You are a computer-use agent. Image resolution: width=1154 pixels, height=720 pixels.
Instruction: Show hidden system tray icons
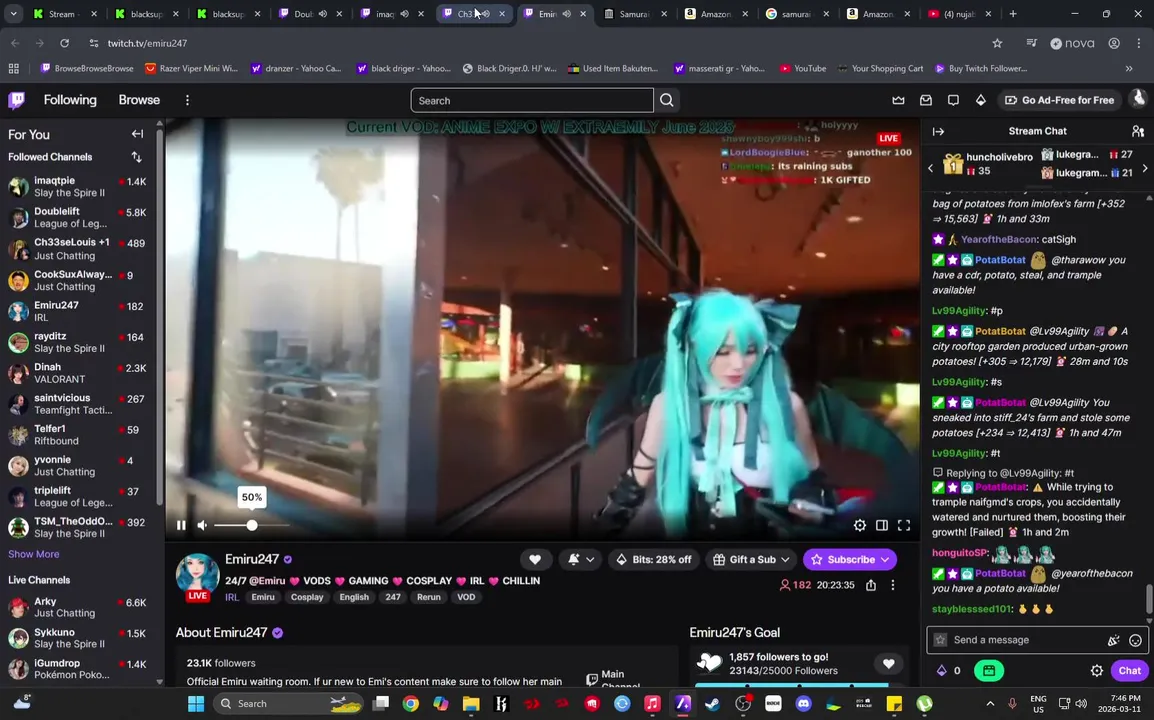coord(990,704)
